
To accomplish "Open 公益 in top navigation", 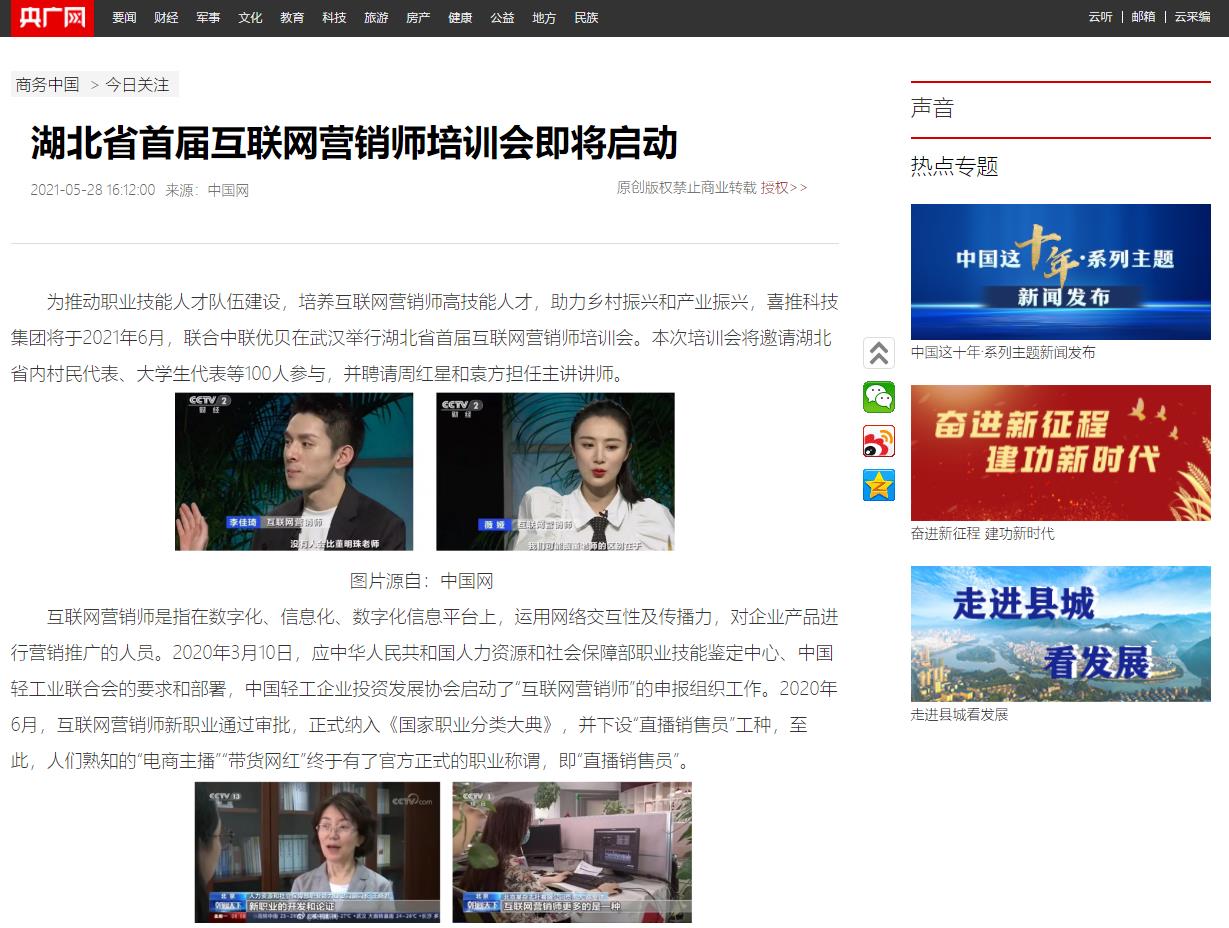I will (502, 18).
